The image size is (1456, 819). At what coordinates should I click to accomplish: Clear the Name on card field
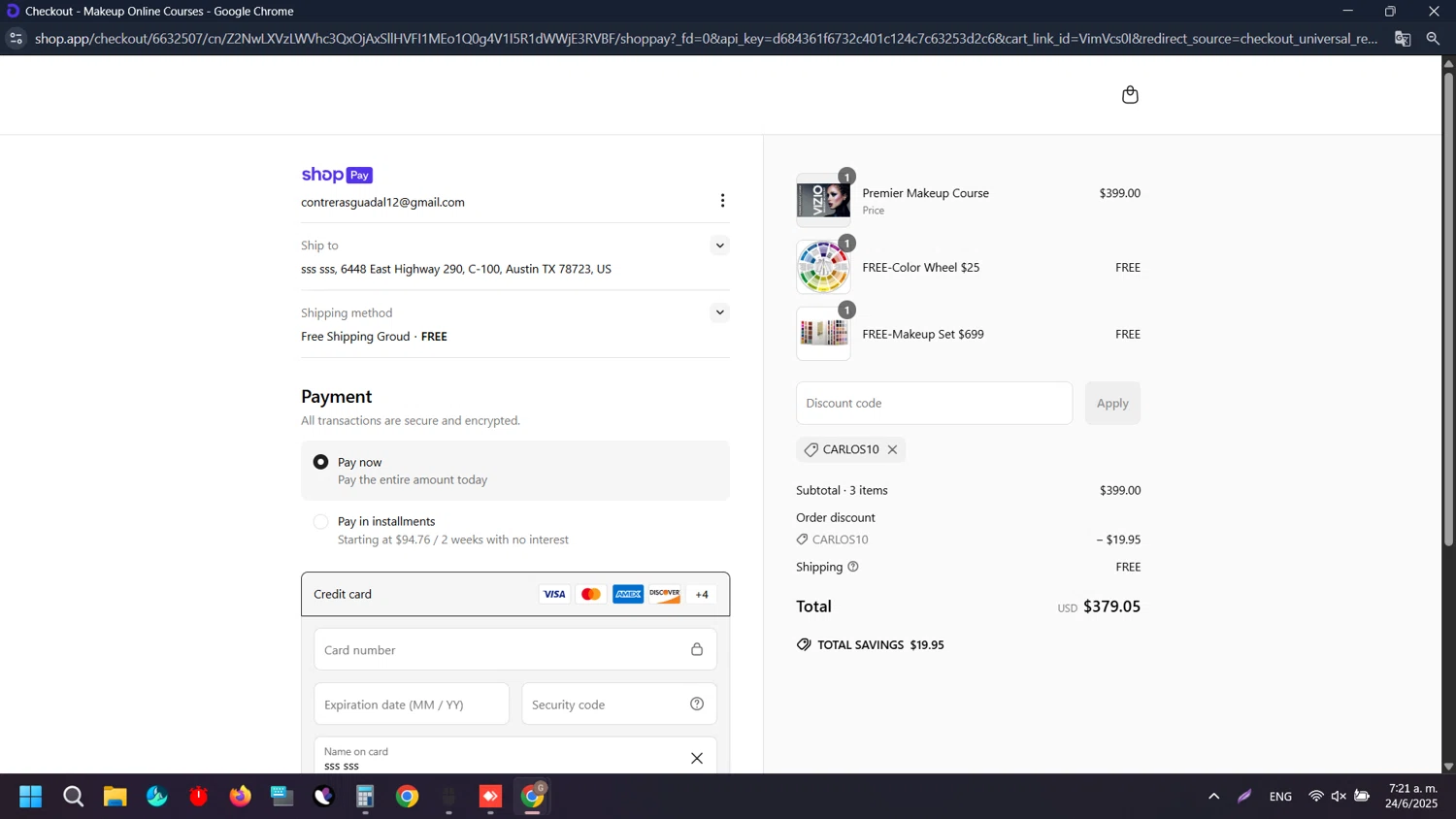point(697,758)
